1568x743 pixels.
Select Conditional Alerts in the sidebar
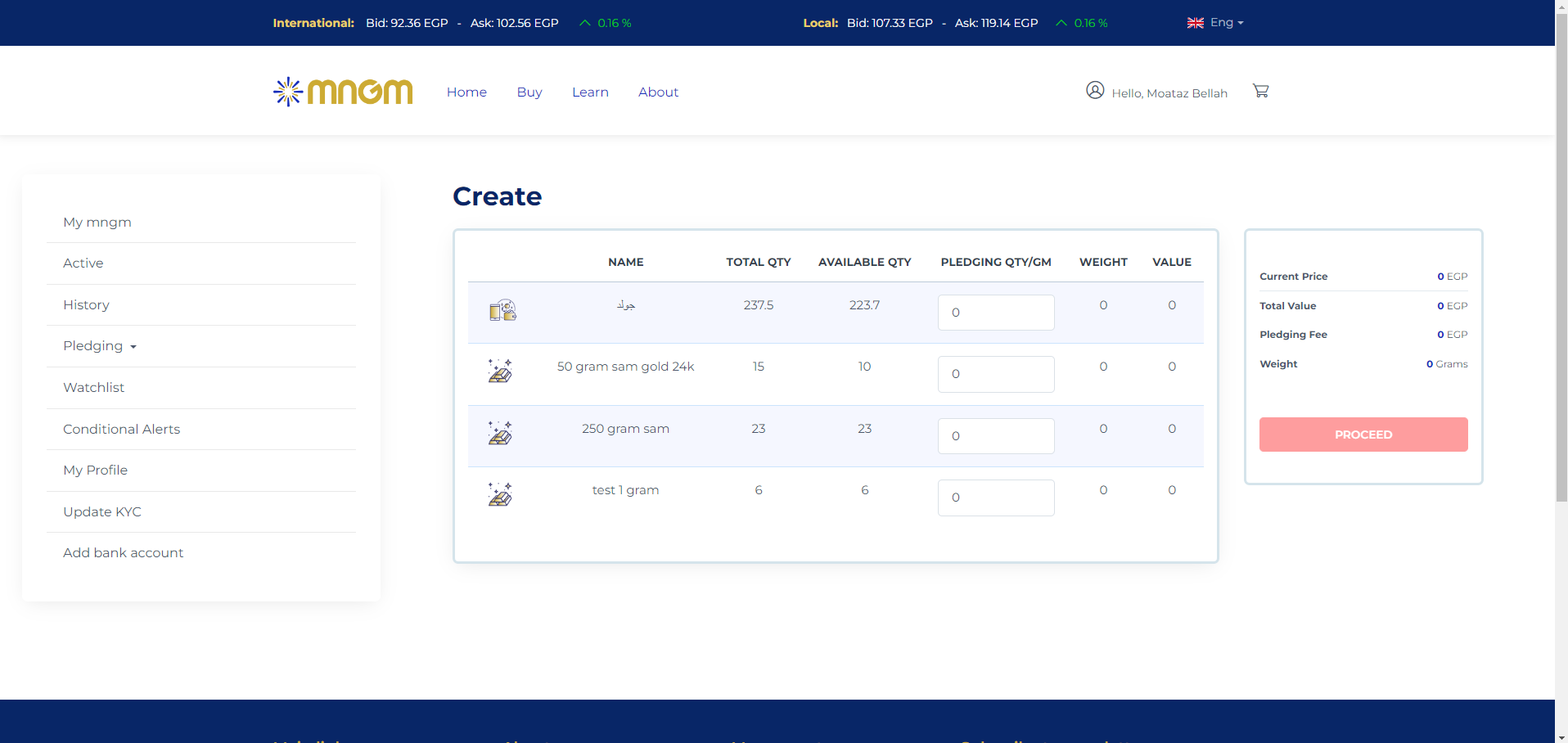[x=122, y=430]
